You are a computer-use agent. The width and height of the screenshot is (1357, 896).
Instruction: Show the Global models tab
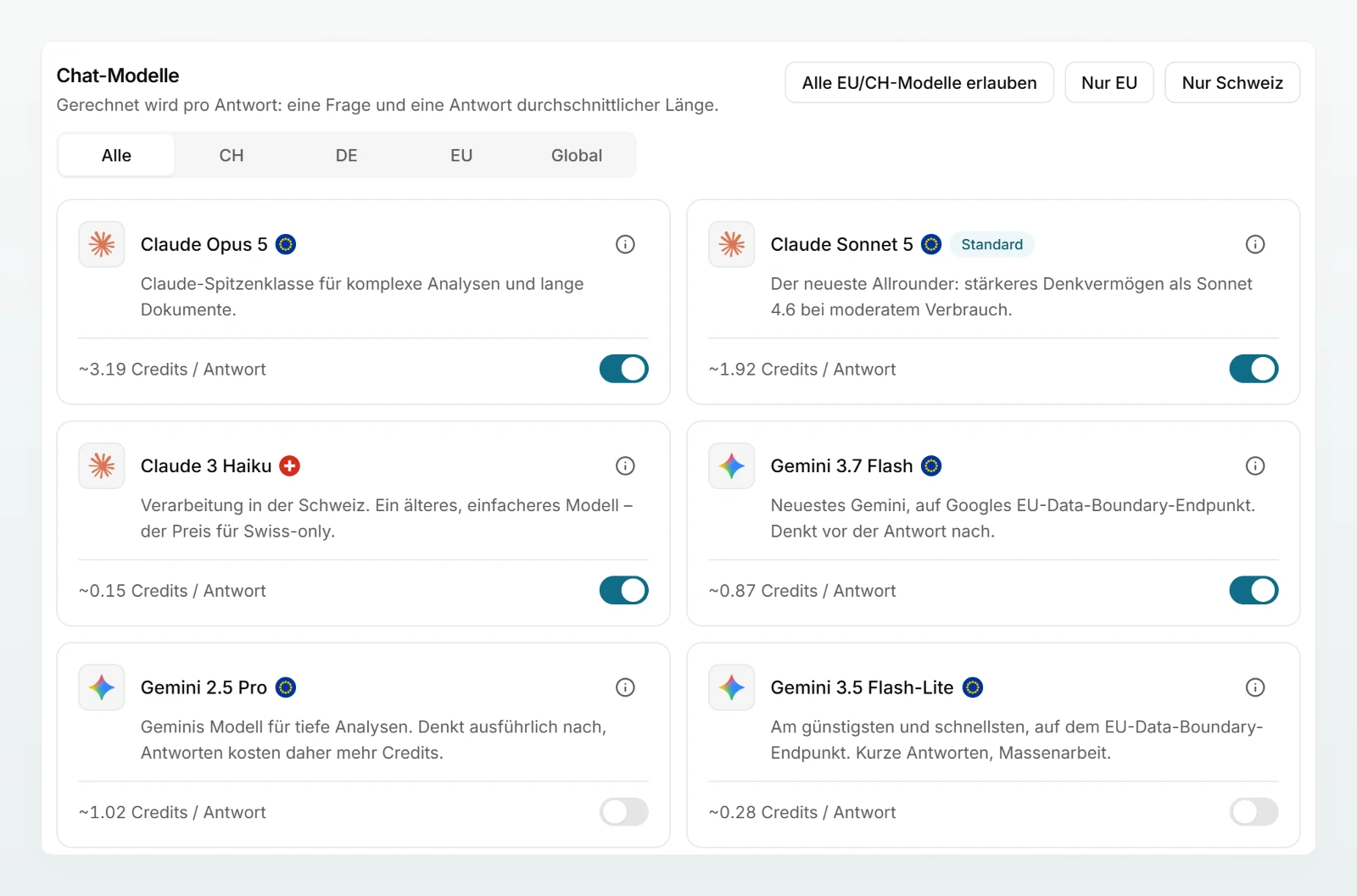[x=577, y=155]
